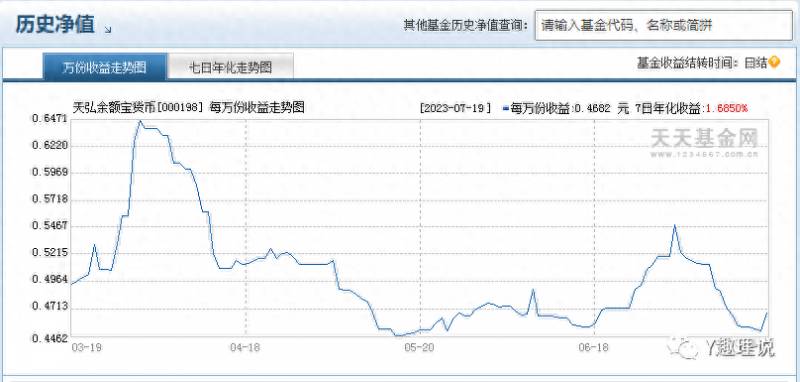Click the x-axis date 03-19
Screen dimensions: 800x382
click(x=86, y=347)
